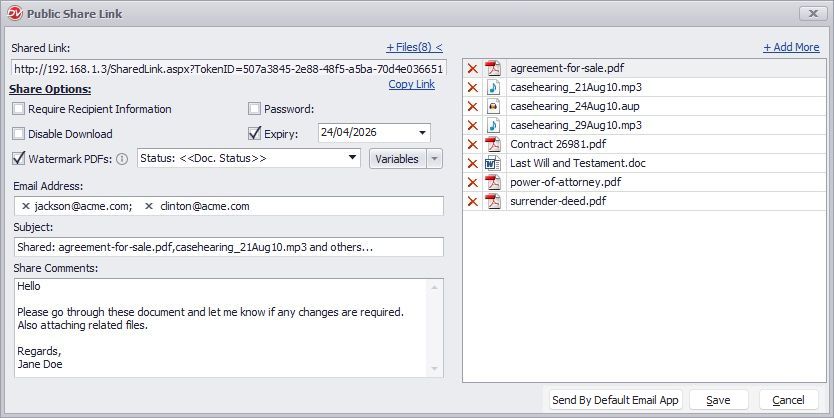This screenshot has width=834, height=418.
Task: Remove casehearing_21Aug10.mp3 using its red X
Action: pos(472,88)
